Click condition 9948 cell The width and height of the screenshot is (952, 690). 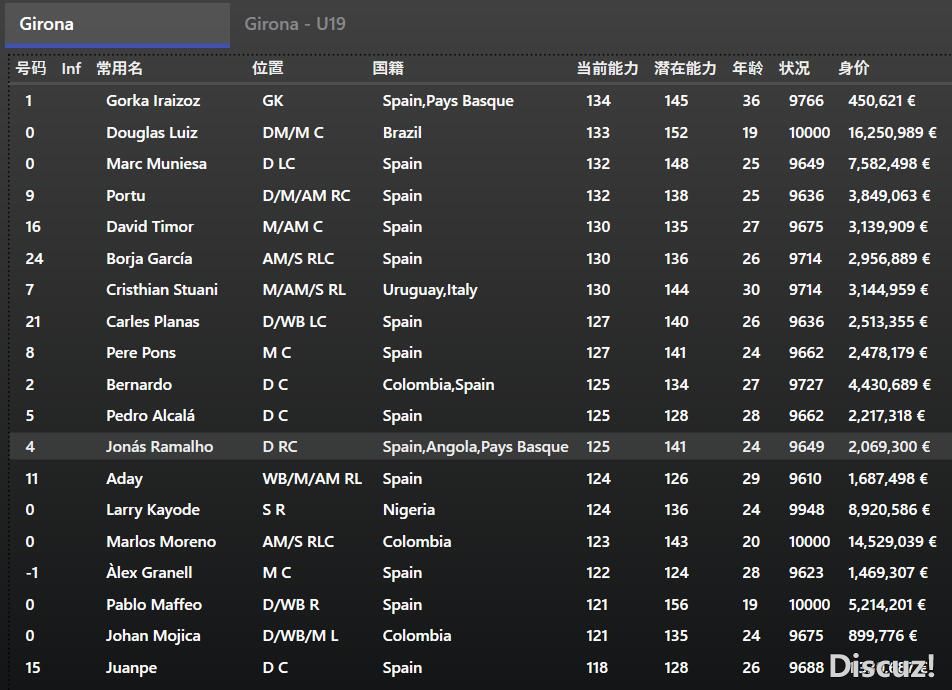click(806, 510)
